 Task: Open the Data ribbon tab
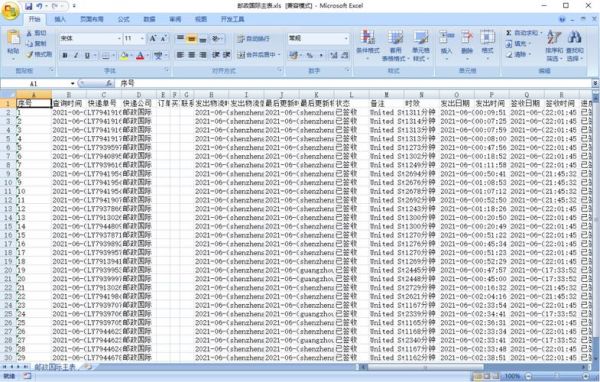(149, 19)
